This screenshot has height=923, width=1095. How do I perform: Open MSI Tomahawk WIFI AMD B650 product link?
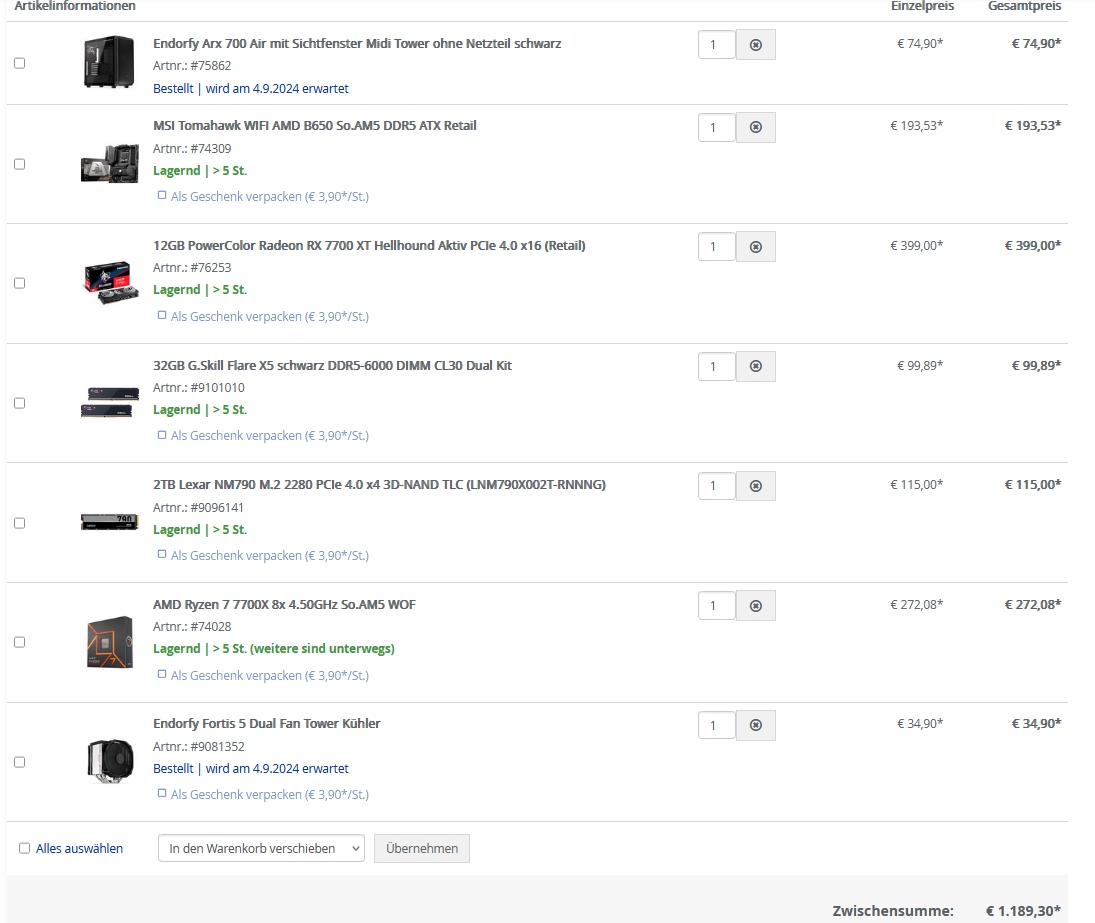tap(315, 126)
